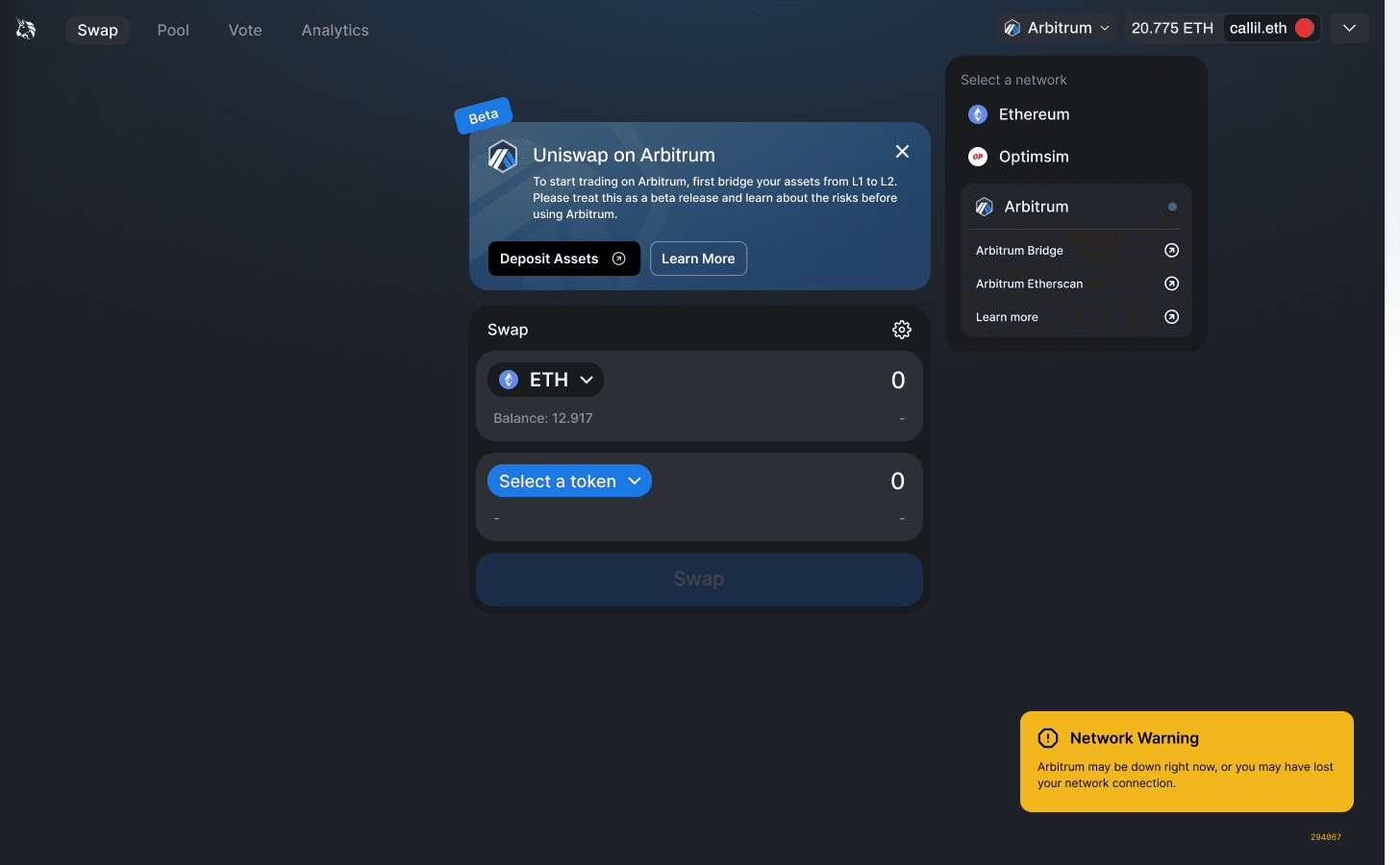The width and height of the screenshot is (1400, 865).
Task: Select Ethereum network from the list
Action: click(x=1033, y=114)
